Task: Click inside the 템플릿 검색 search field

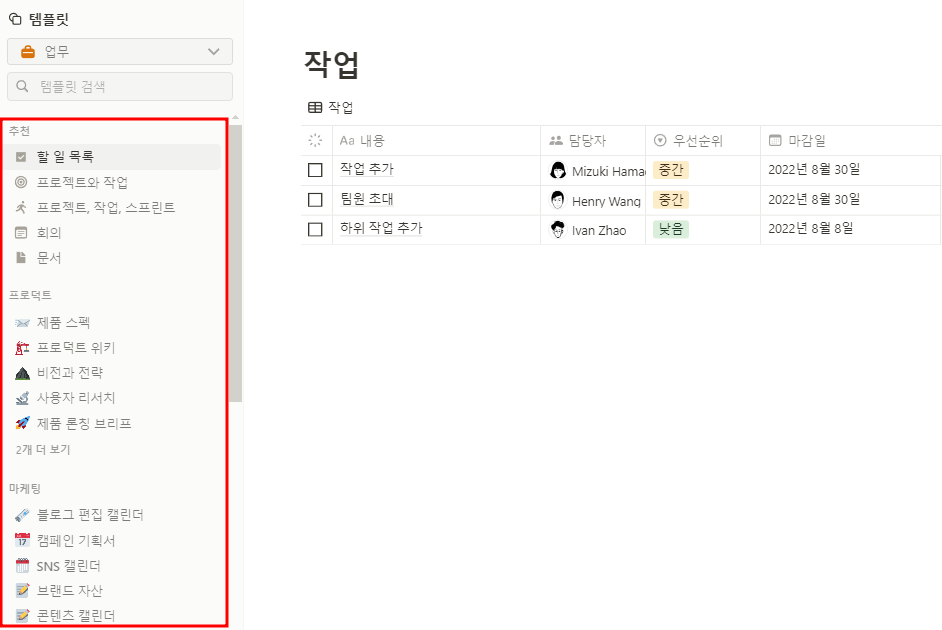Action: pyautogui.click(x=120, y=86)
